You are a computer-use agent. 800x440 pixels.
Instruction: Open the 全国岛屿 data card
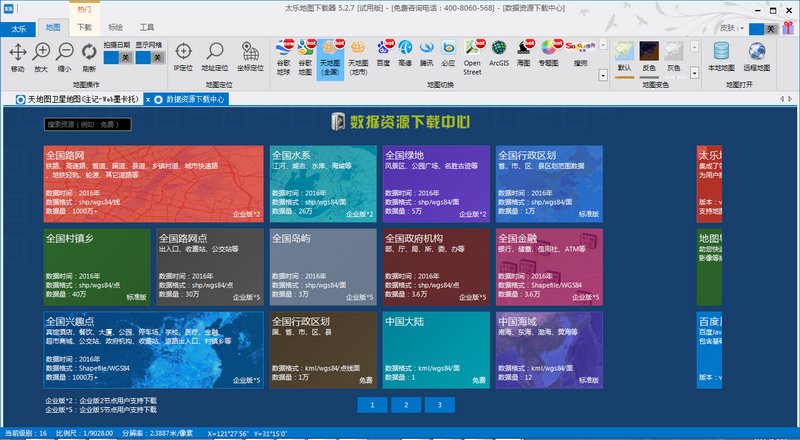323,267
